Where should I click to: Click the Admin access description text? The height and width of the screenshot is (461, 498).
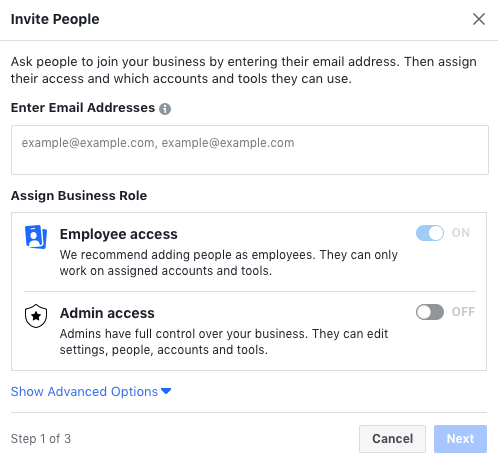[224, 342]
